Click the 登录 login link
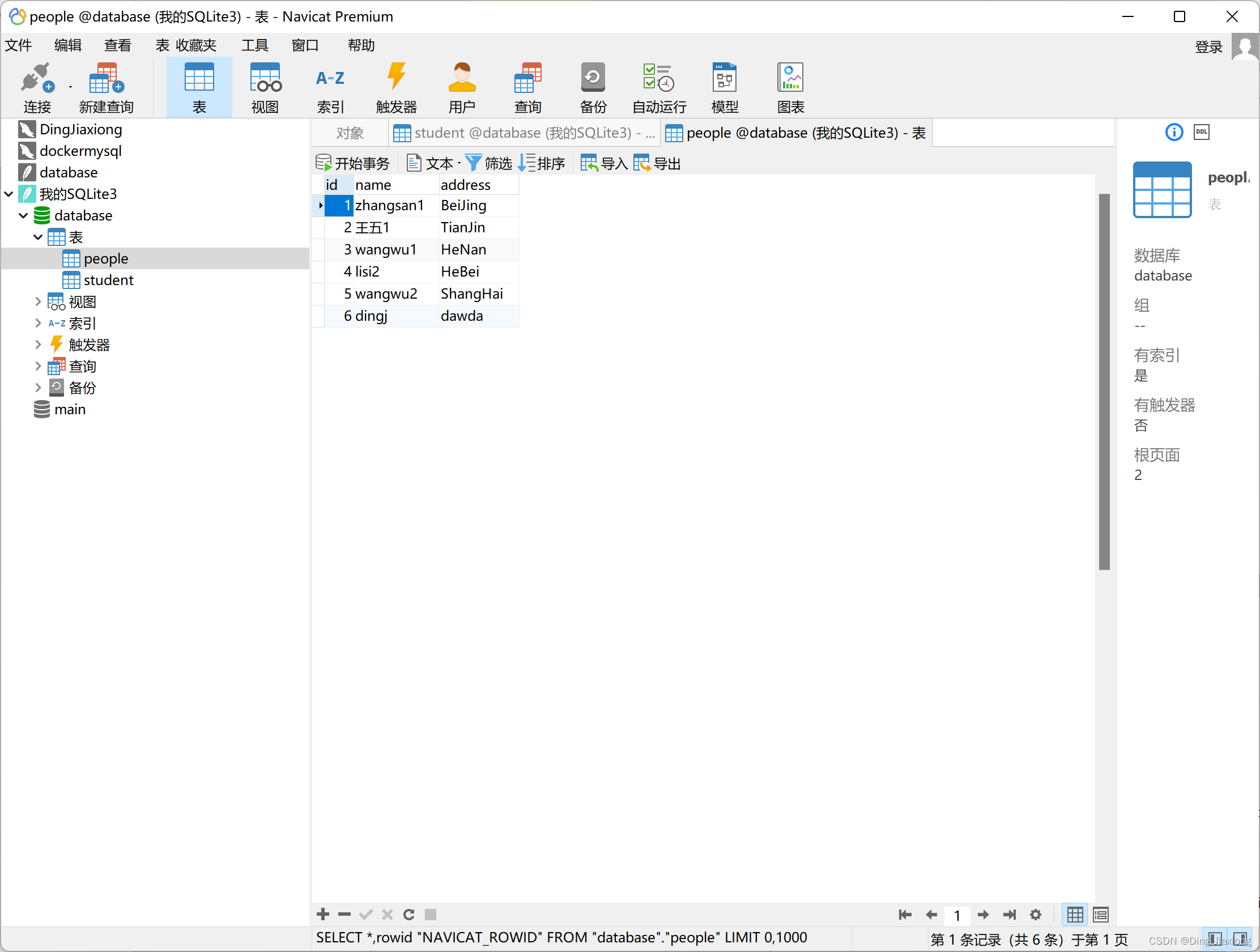1260x952 pixels. pyautogui.click(x=1209, y=46)
